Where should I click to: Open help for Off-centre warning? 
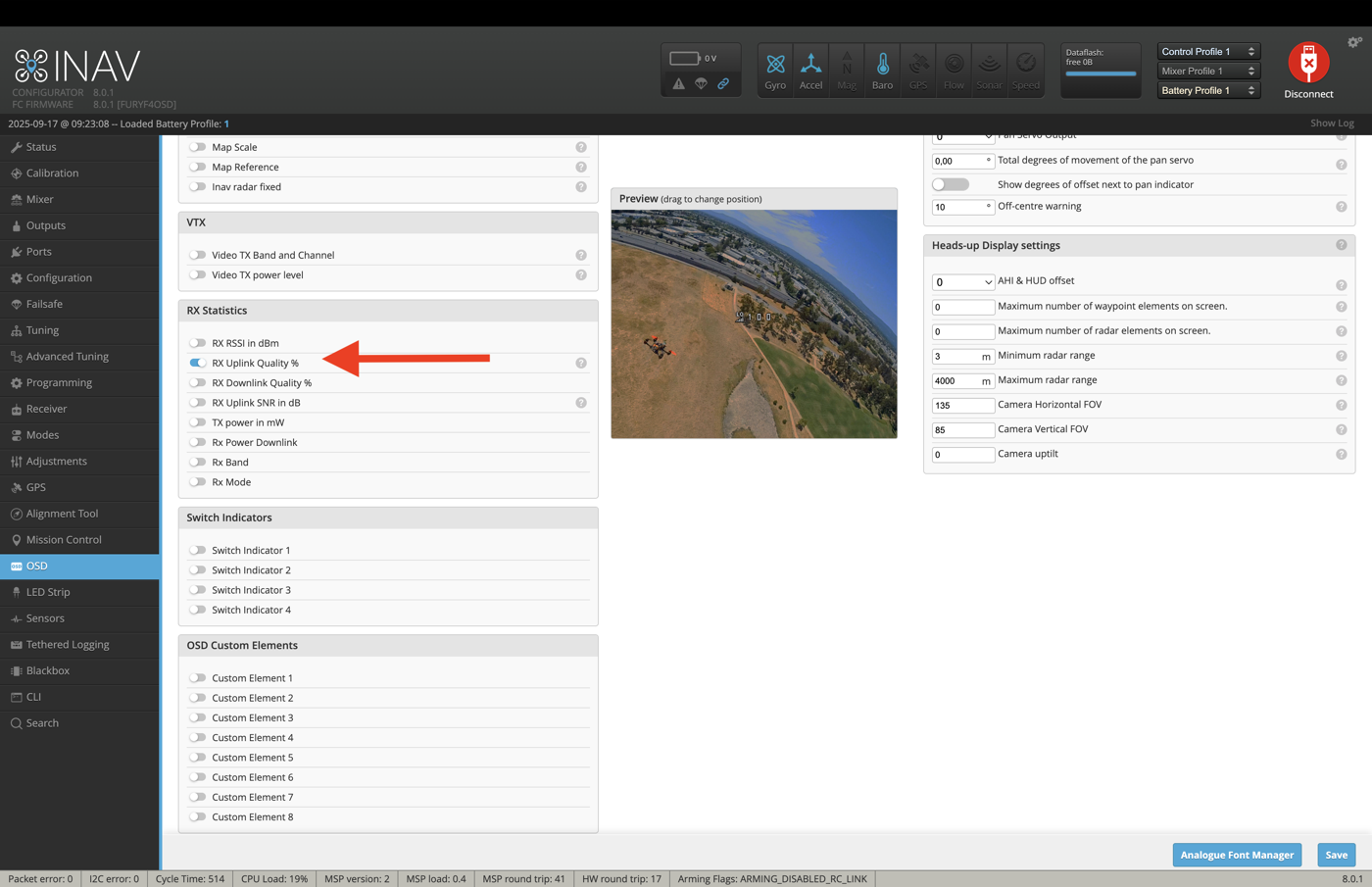(x=1342, y=207)
